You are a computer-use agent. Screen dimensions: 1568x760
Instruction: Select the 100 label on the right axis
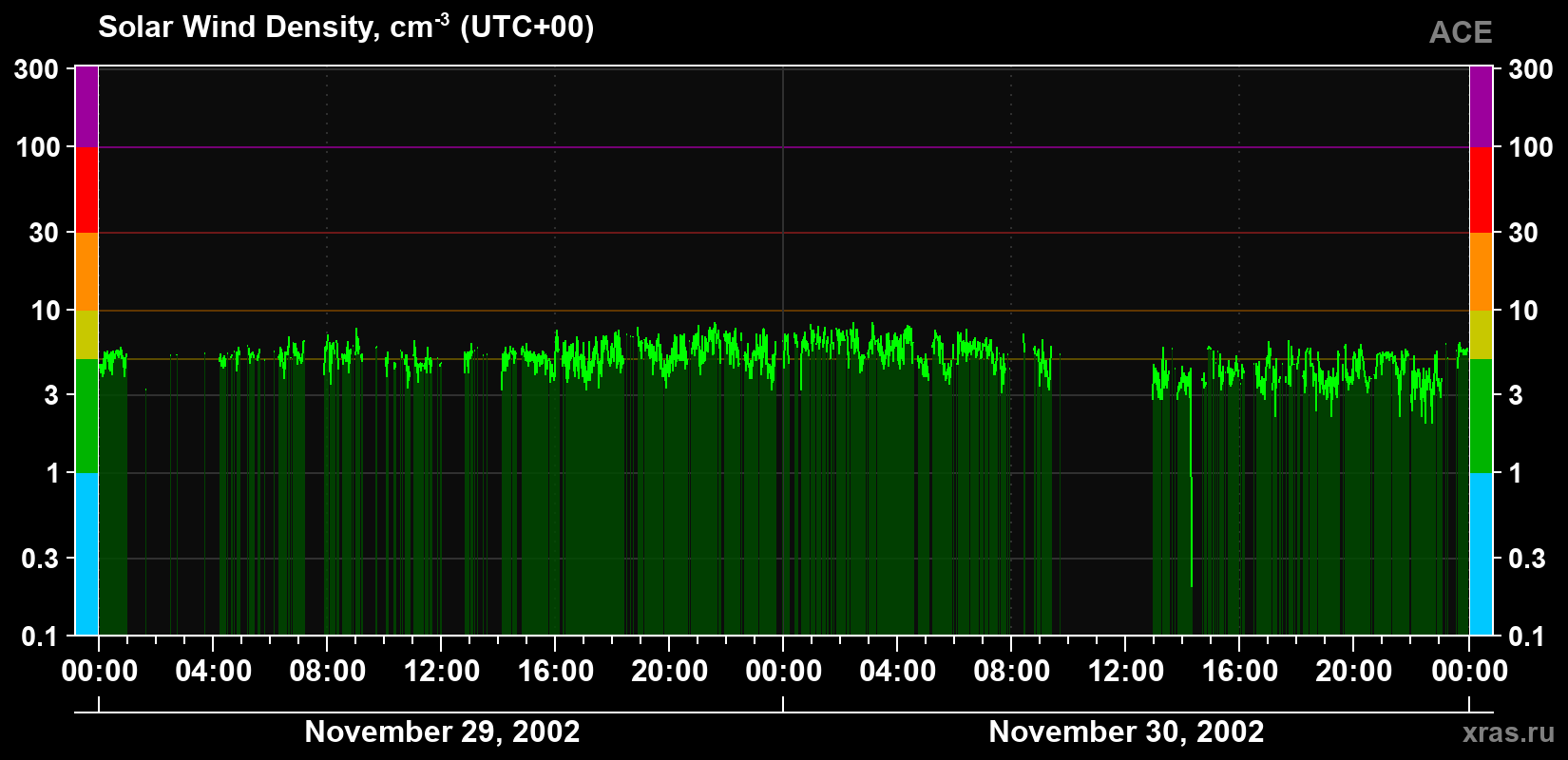(x=1531, y=147)
